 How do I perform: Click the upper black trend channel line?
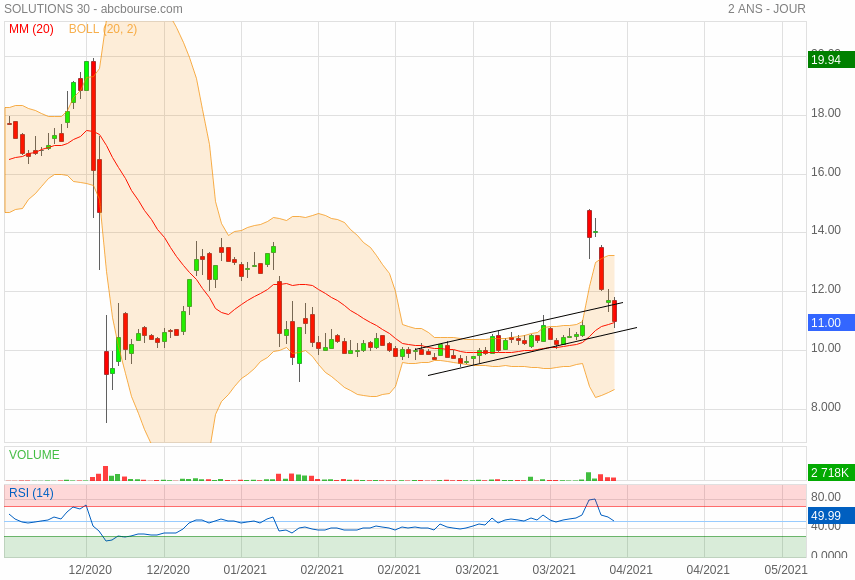[x=518, y=325]
